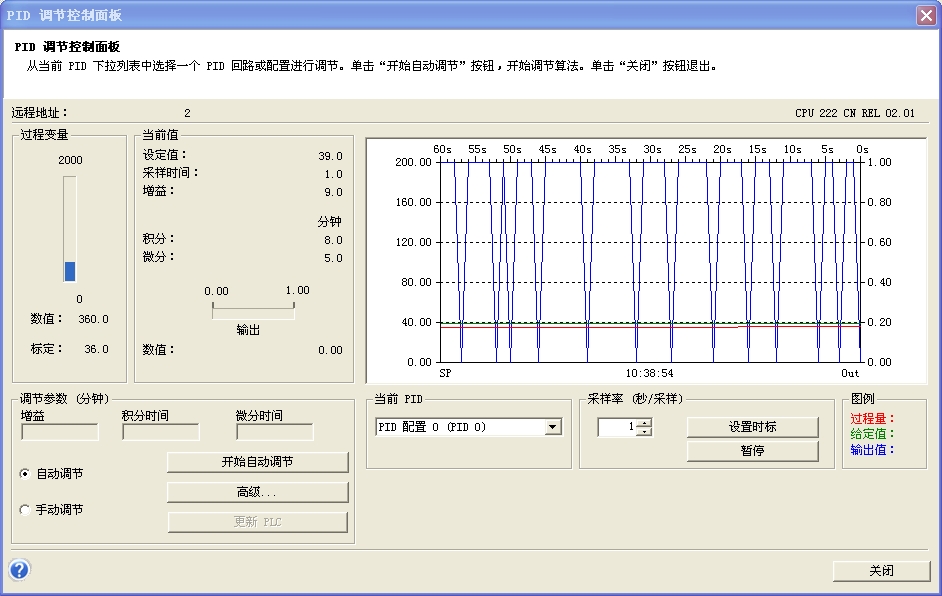This screenshot has height=596, width=942.
Task: Click the Out label under chart
Action: (x=850, y=374)
